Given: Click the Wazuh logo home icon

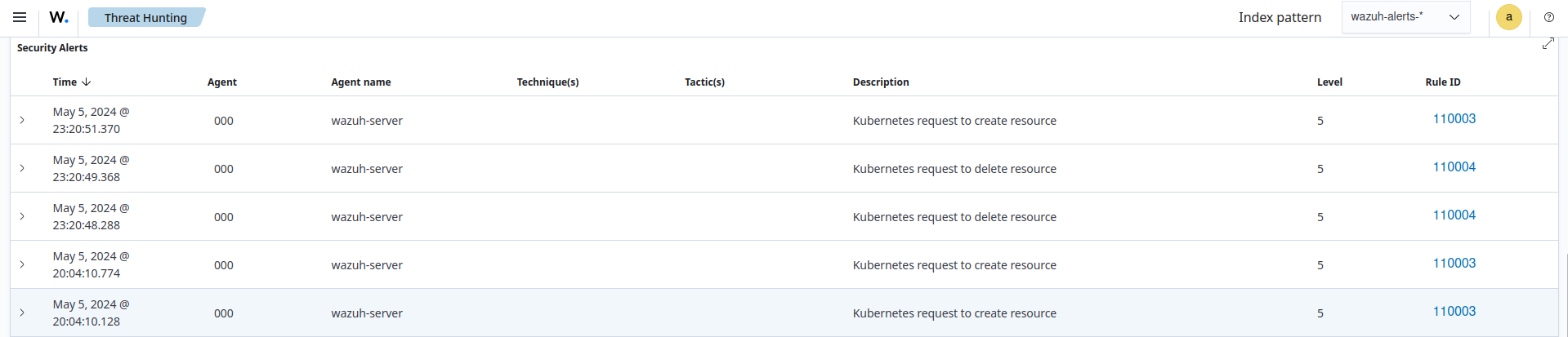Looking at the screenshot, I should click(x=59, y=17).
